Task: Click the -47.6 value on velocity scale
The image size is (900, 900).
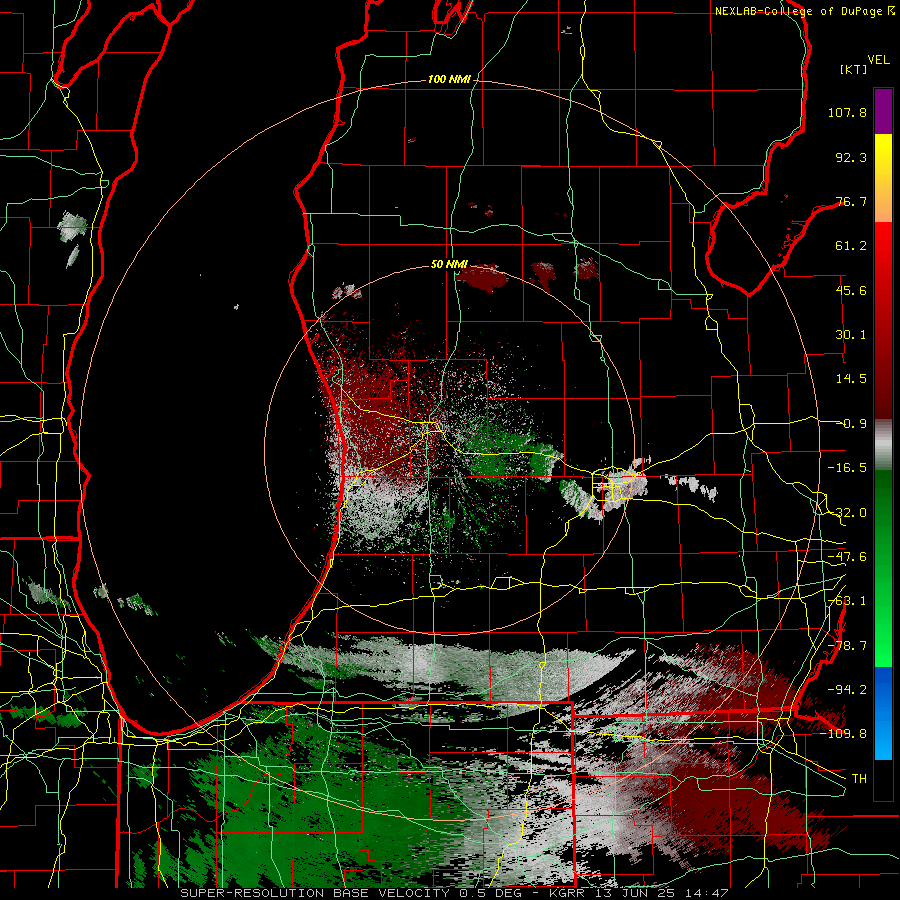Action: click(847, 557)
